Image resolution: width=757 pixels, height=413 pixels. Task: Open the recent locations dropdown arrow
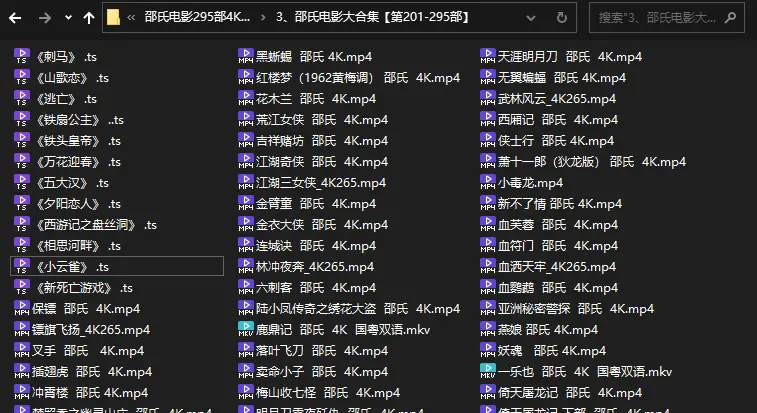68,18
